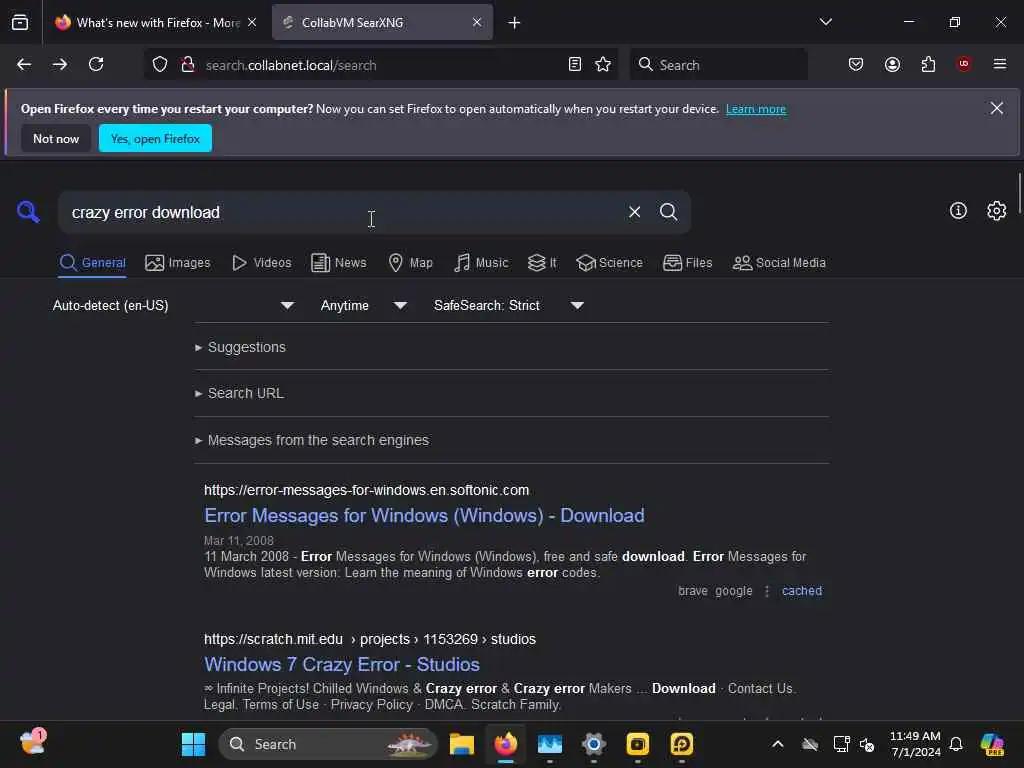Open Save to Pocket icon
Screen dimensions: 1024x768
pyautogui.click(x=856, y=64)
